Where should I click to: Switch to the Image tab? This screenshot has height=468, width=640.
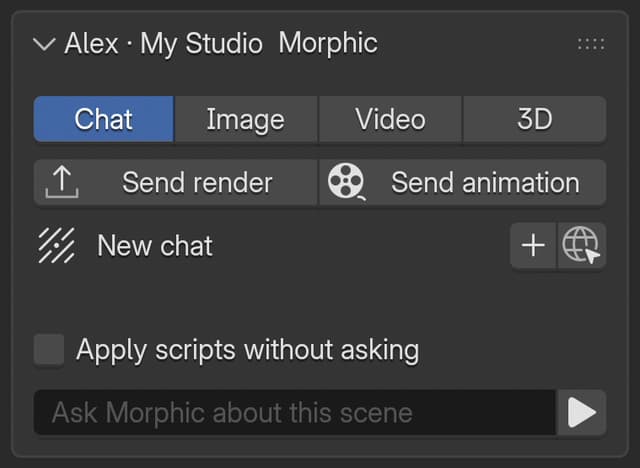[246, 119]
